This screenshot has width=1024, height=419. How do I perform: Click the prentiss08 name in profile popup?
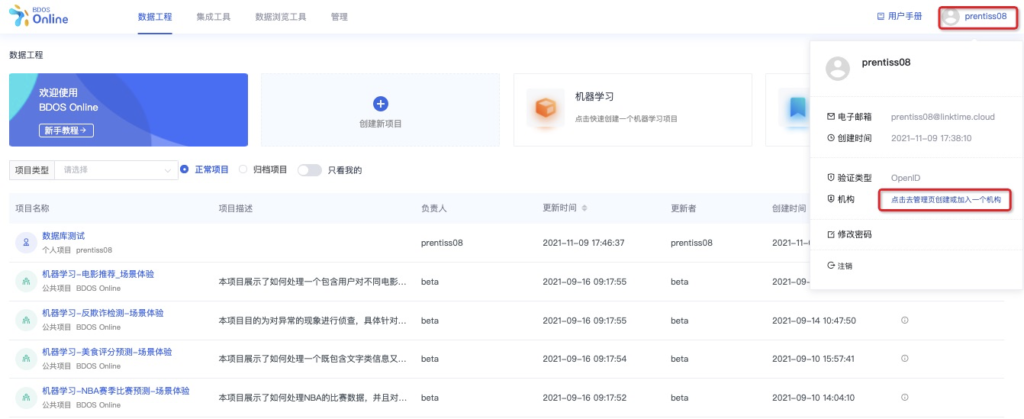coord(886,63)
